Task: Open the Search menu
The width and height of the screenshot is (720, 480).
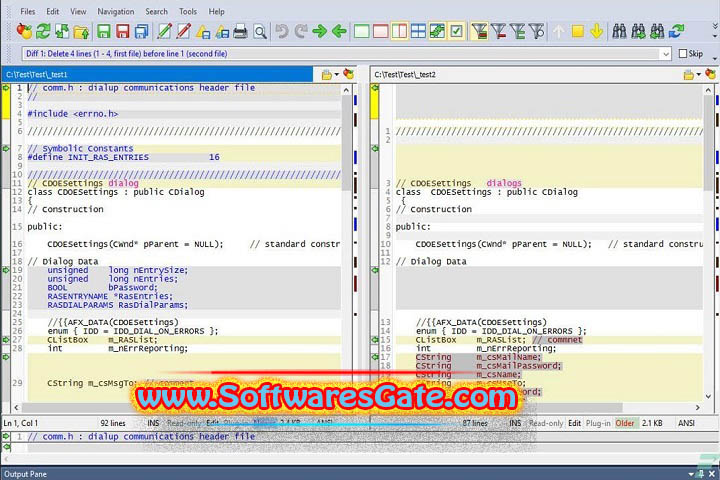Action: tap(157, 11)
